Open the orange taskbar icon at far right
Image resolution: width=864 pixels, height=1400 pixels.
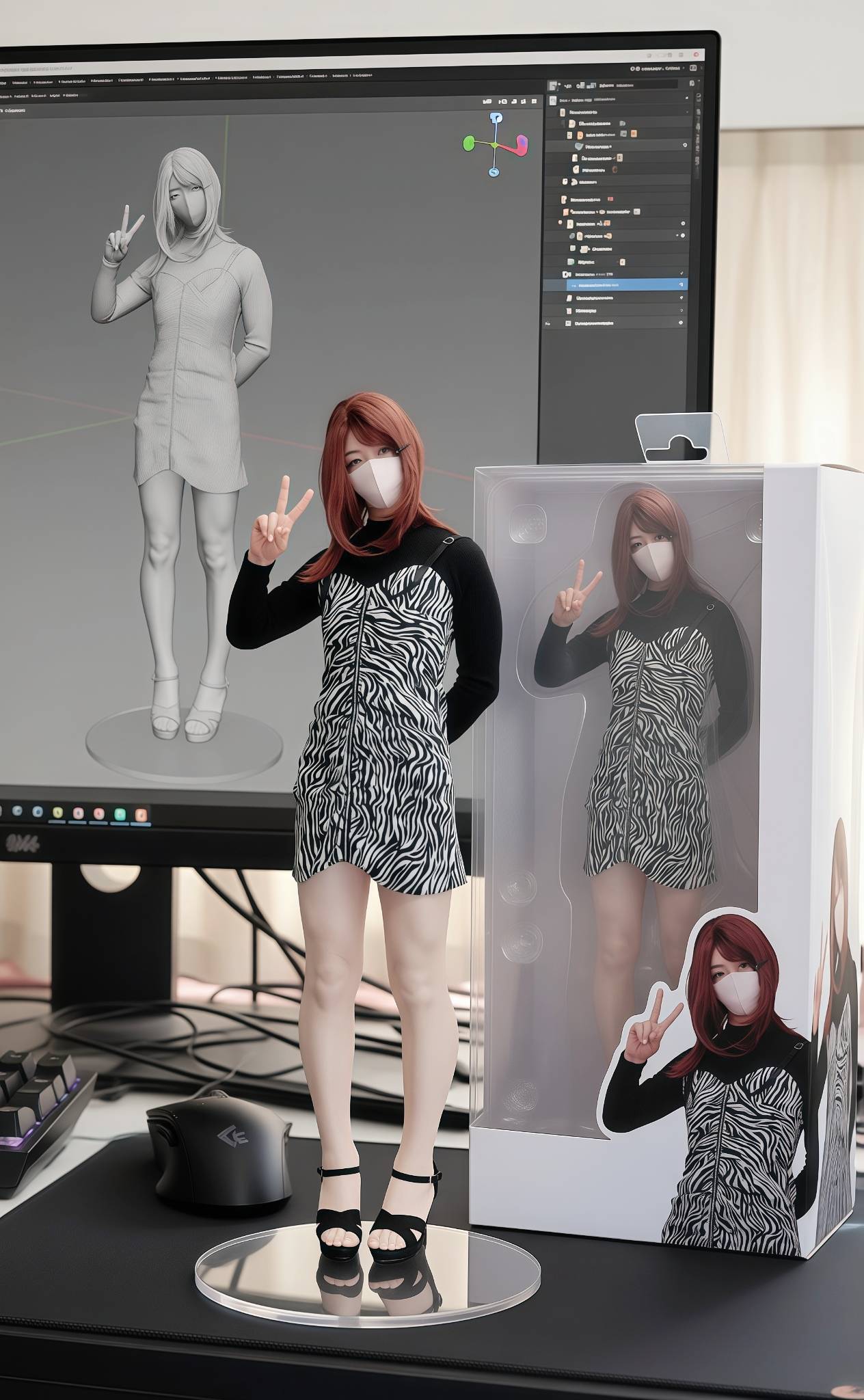pos(141,813)
